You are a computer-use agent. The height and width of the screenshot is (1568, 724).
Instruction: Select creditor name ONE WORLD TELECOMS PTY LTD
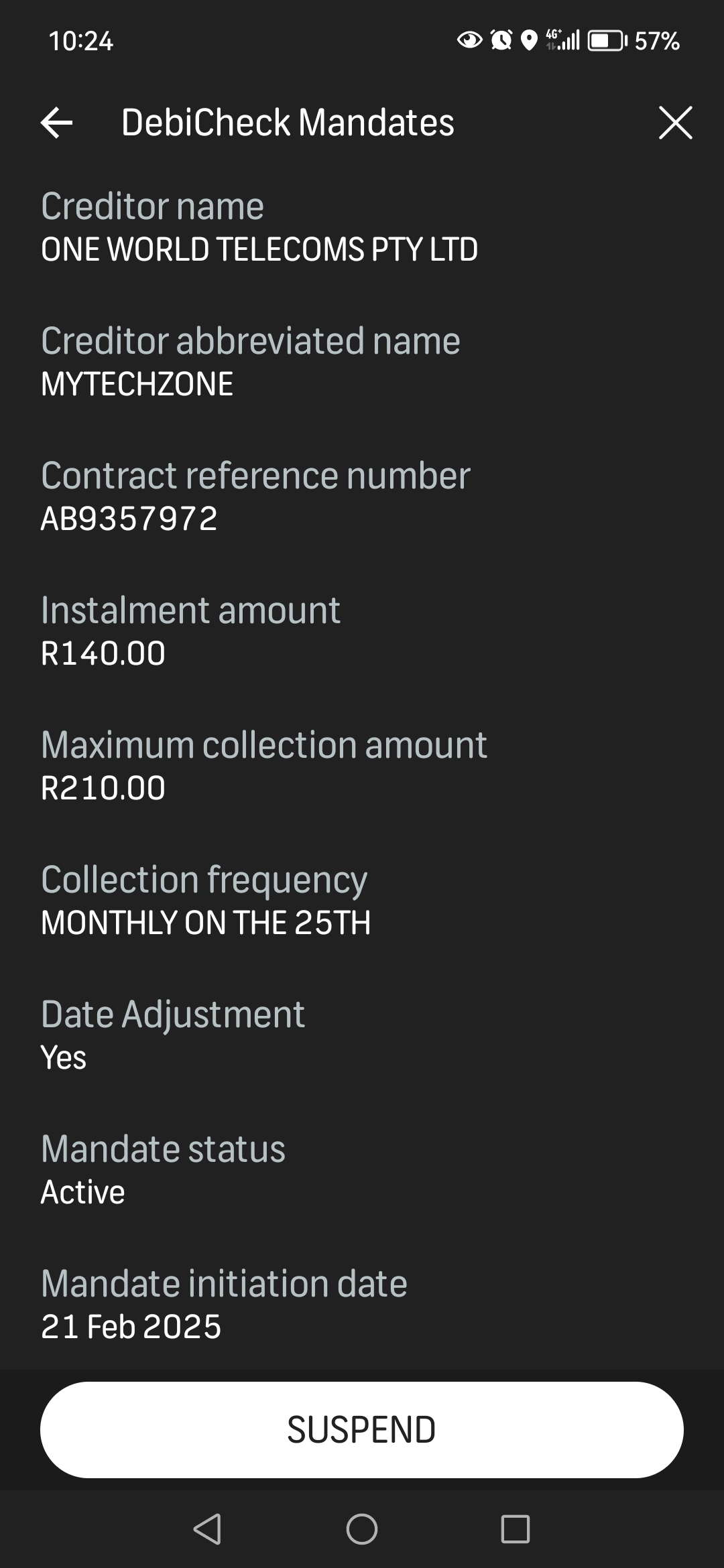[x=259, y=249]
